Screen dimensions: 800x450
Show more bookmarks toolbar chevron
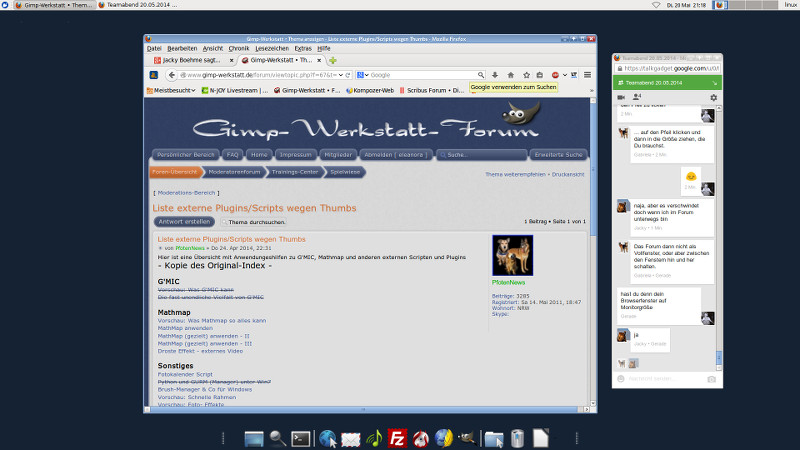(592, 90)
